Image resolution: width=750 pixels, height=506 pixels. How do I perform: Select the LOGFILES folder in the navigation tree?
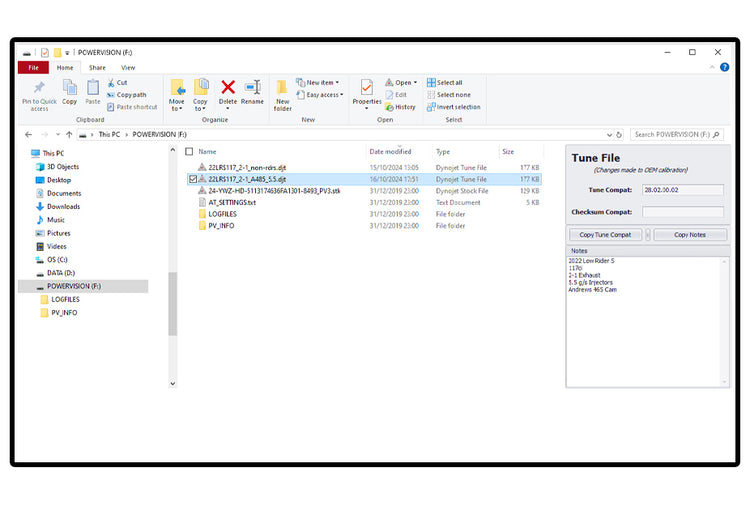pos(65,299)
